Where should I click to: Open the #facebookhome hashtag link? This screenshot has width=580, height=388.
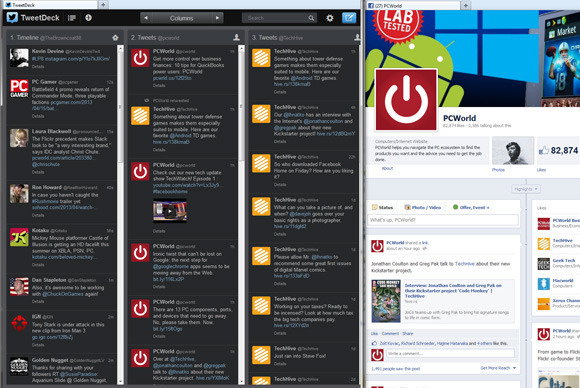pyautogui.click(x=170, y=192)
